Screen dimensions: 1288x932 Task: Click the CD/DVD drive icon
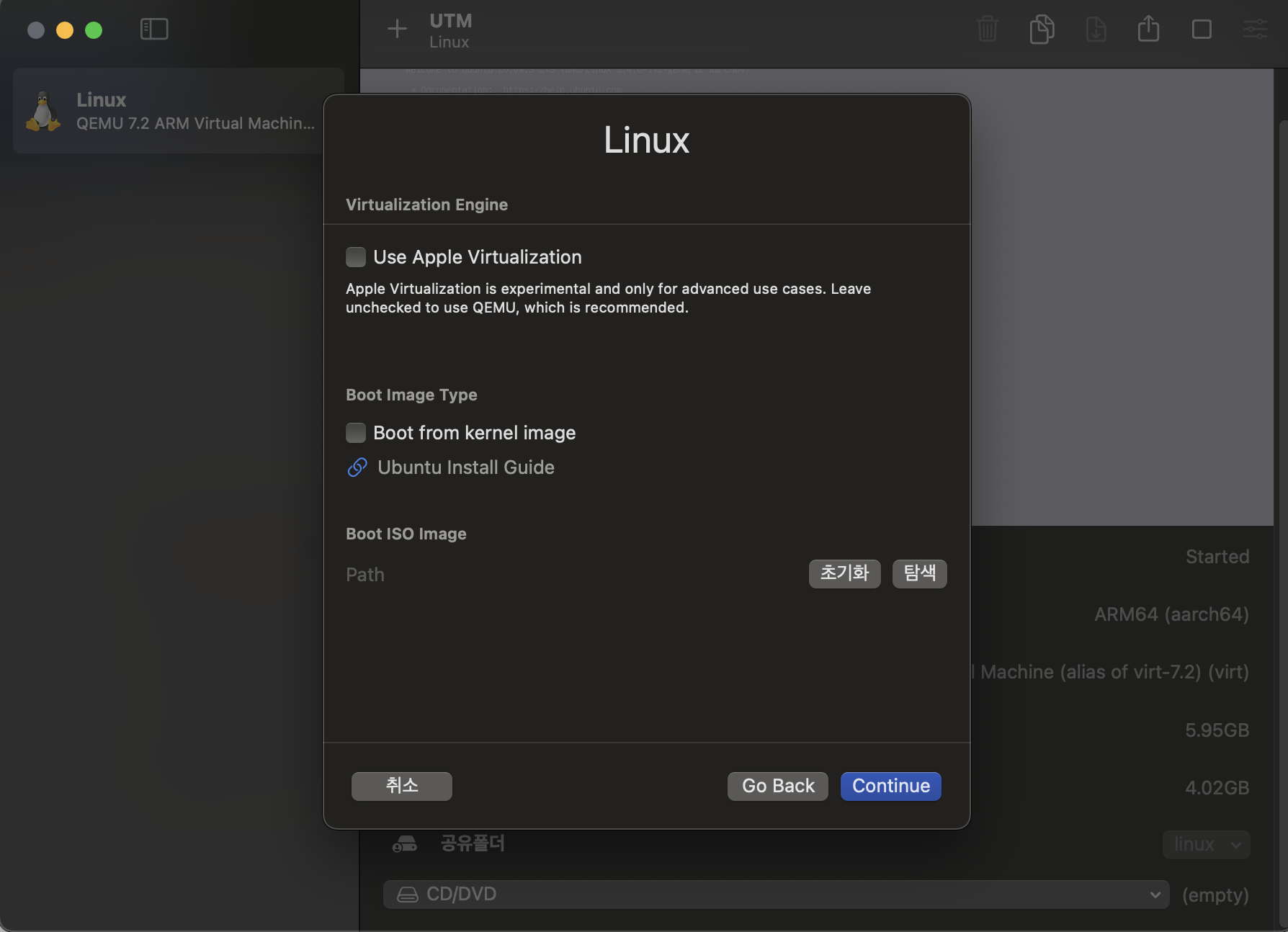408,895
